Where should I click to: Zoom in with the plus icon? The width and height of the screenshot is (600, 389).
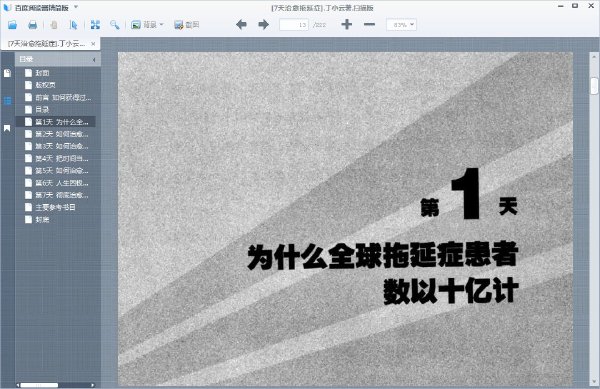point(347,24)
